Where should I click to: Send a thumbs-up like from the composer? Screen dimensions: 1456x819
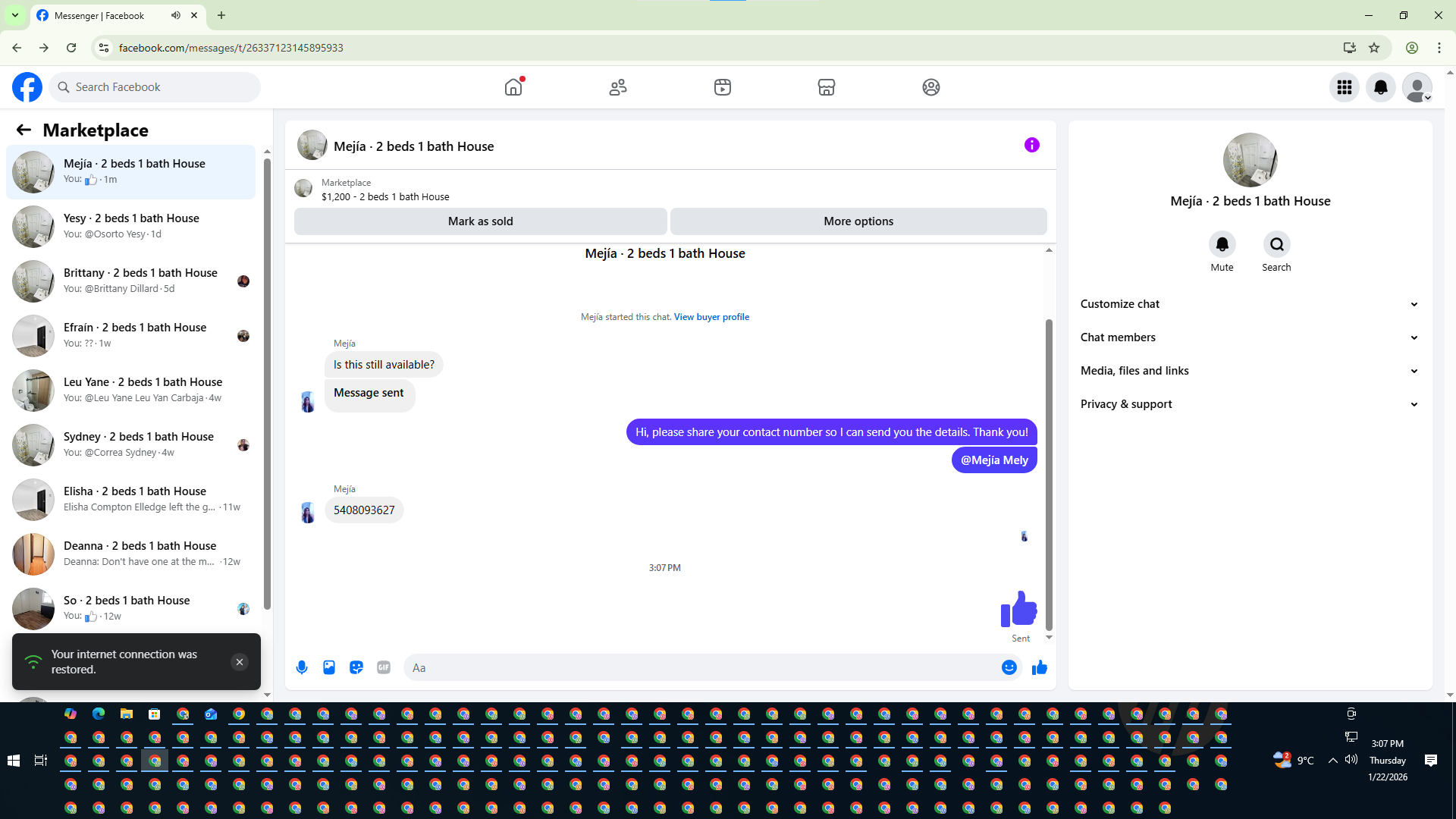[1040, 667]
